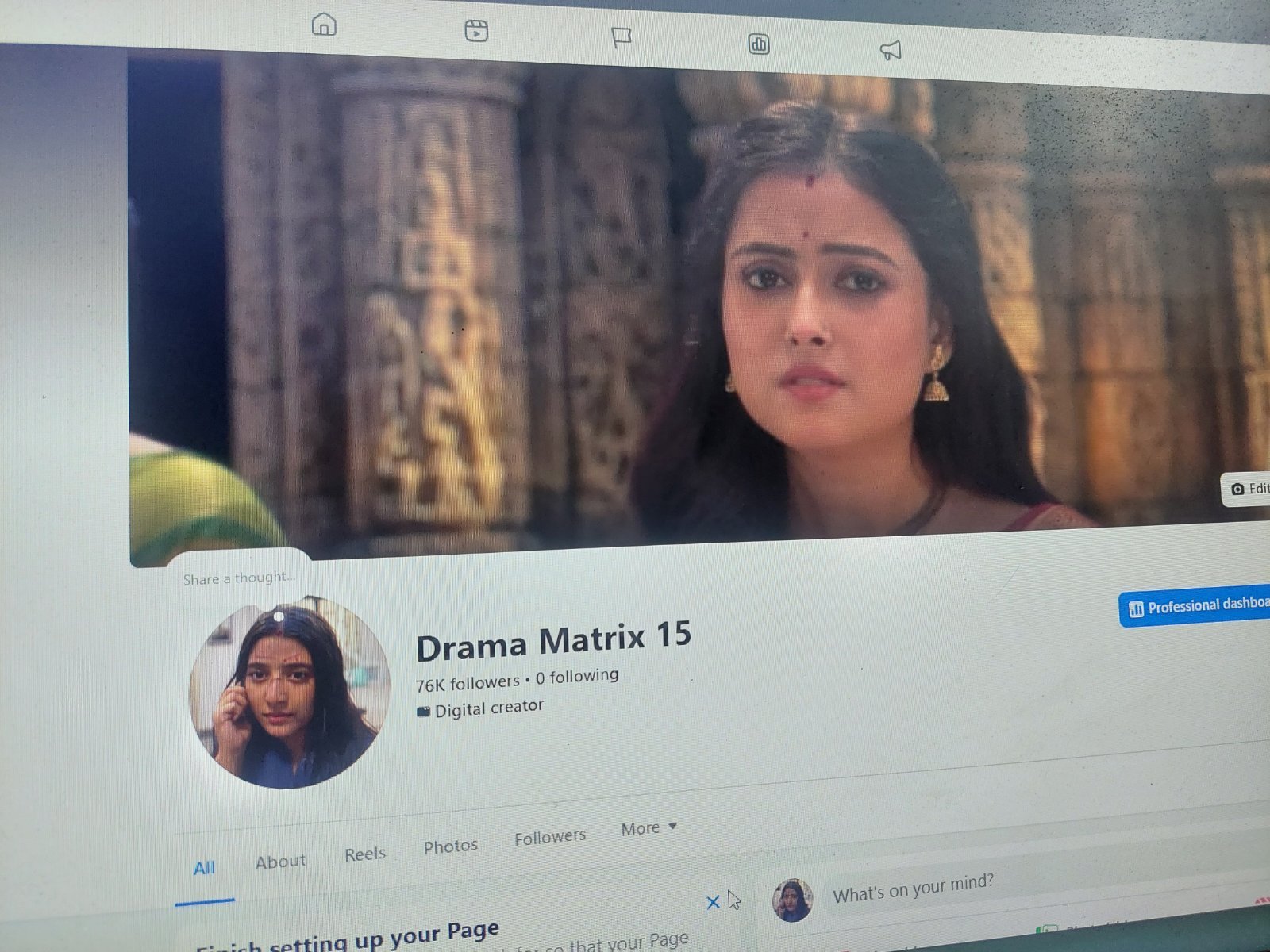Expand the More dropdown
This screenshot has height=952, width=1270.
point(648,828)
